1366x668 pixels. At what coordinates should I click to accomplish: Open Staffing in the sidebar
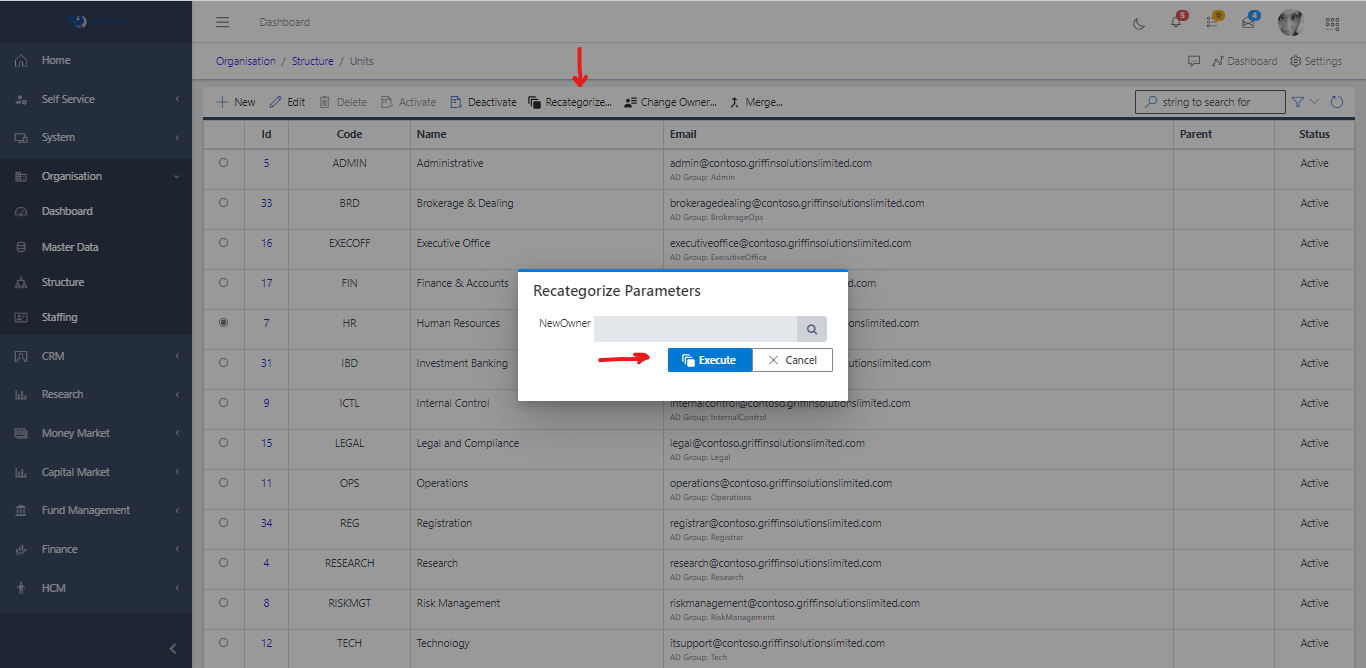pos(59,317)
